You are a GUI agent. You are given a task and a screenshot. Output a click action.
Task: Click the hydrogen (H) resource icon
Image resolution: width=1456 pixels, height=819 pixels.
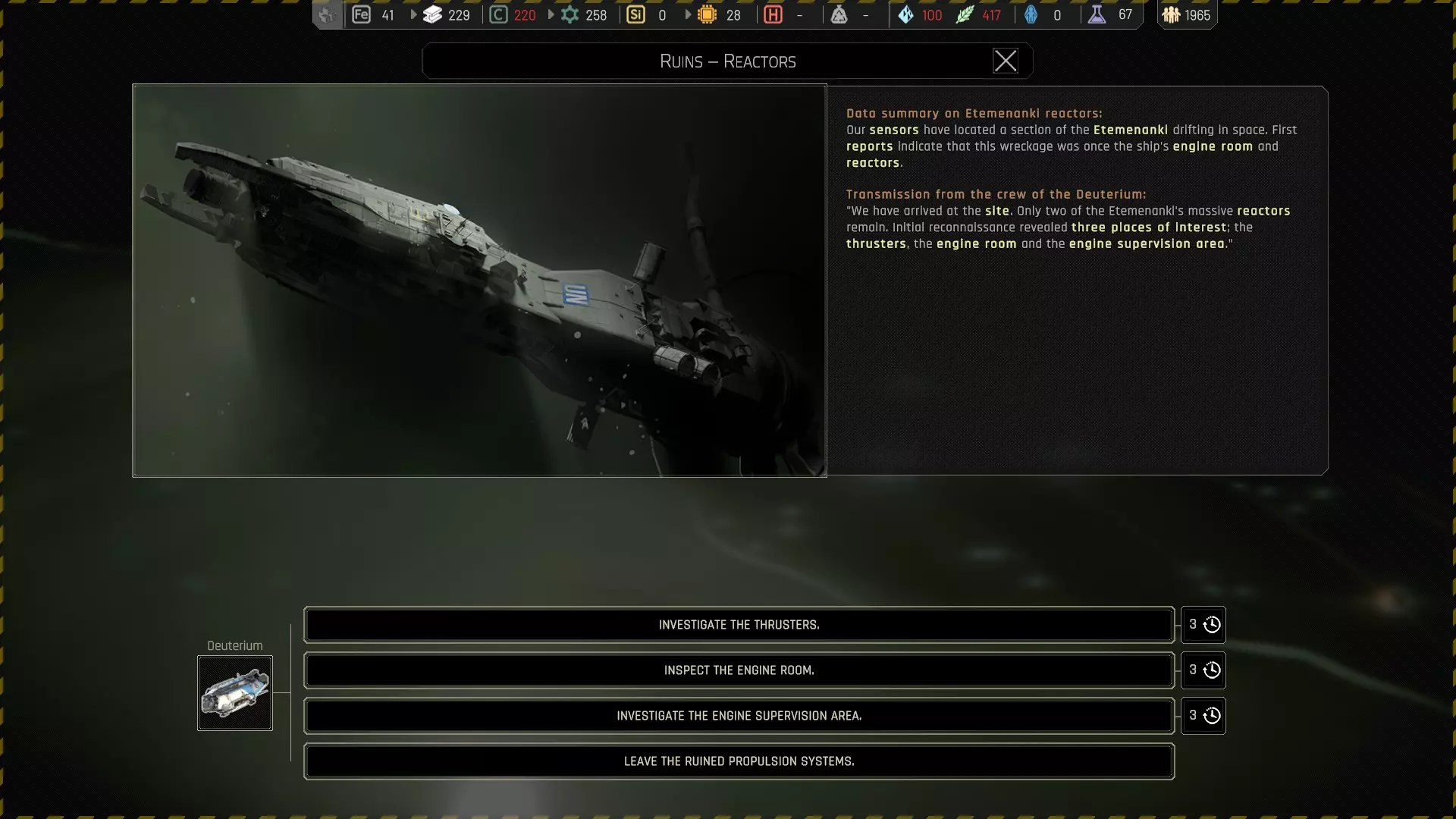773,14
